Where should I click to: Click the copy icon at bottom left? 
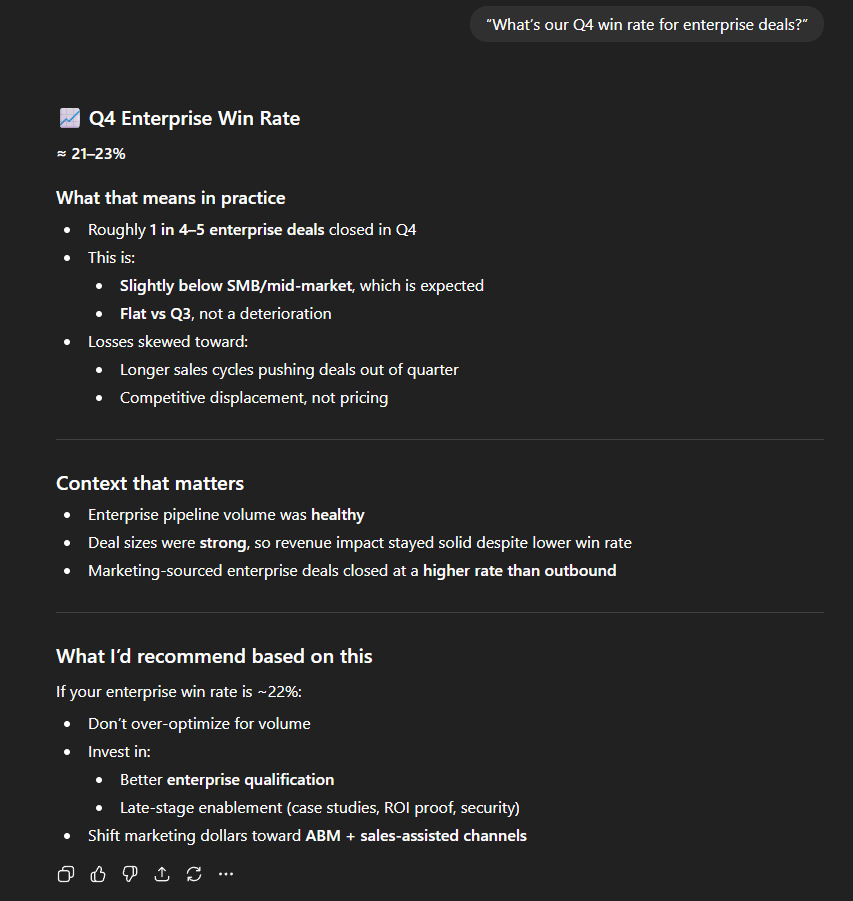click(65, 873)
